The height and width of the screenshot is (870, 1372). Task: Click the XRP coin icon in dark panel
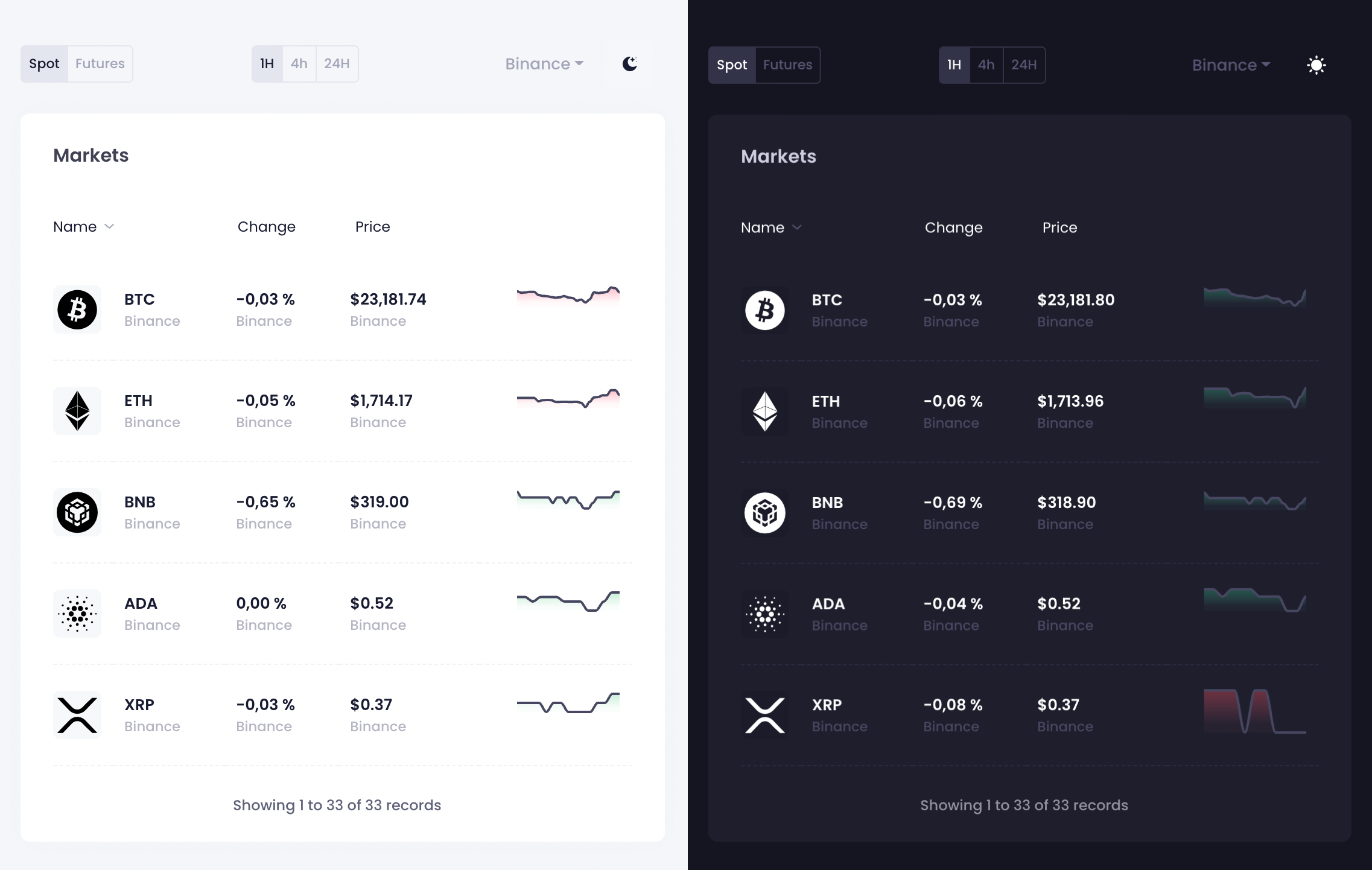coord(765,716)
